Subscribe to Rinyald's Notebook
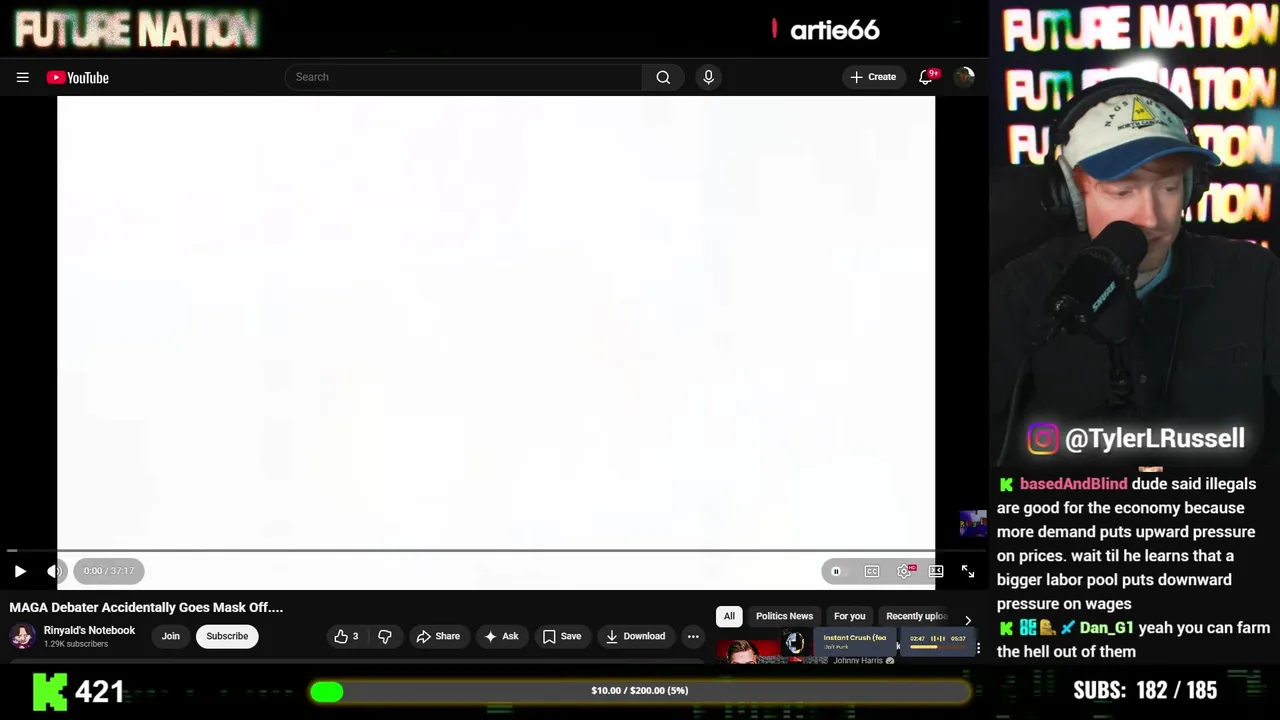 pos(227,636)
